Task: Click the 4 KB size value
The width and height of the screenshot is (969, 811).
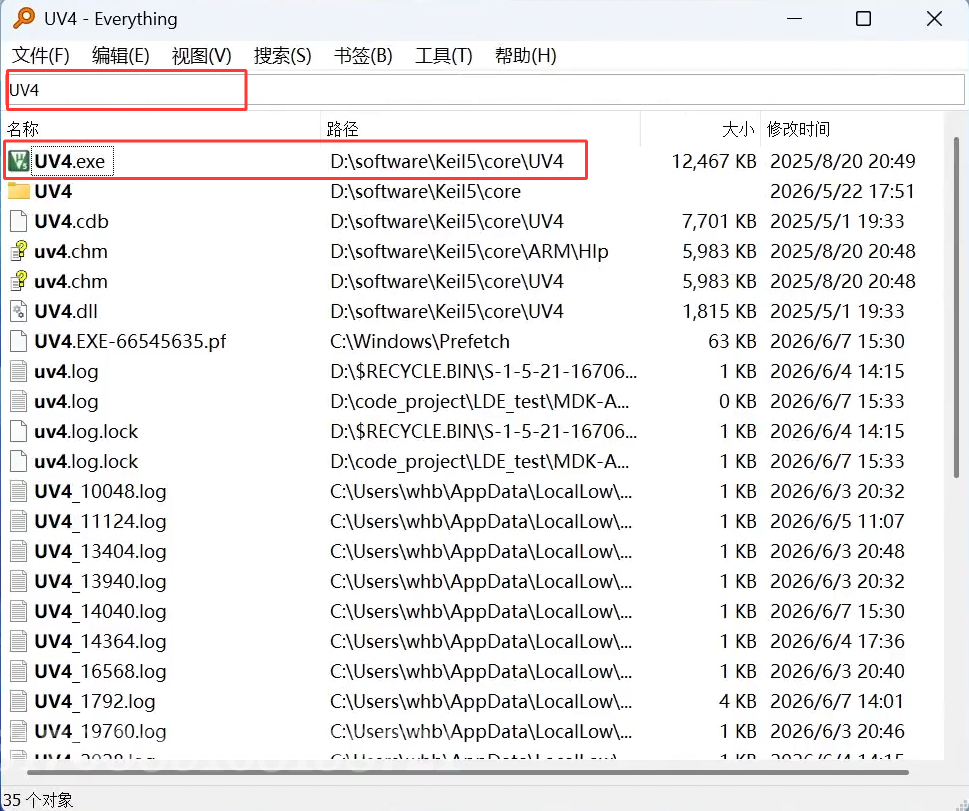Action: click(738, 701)
